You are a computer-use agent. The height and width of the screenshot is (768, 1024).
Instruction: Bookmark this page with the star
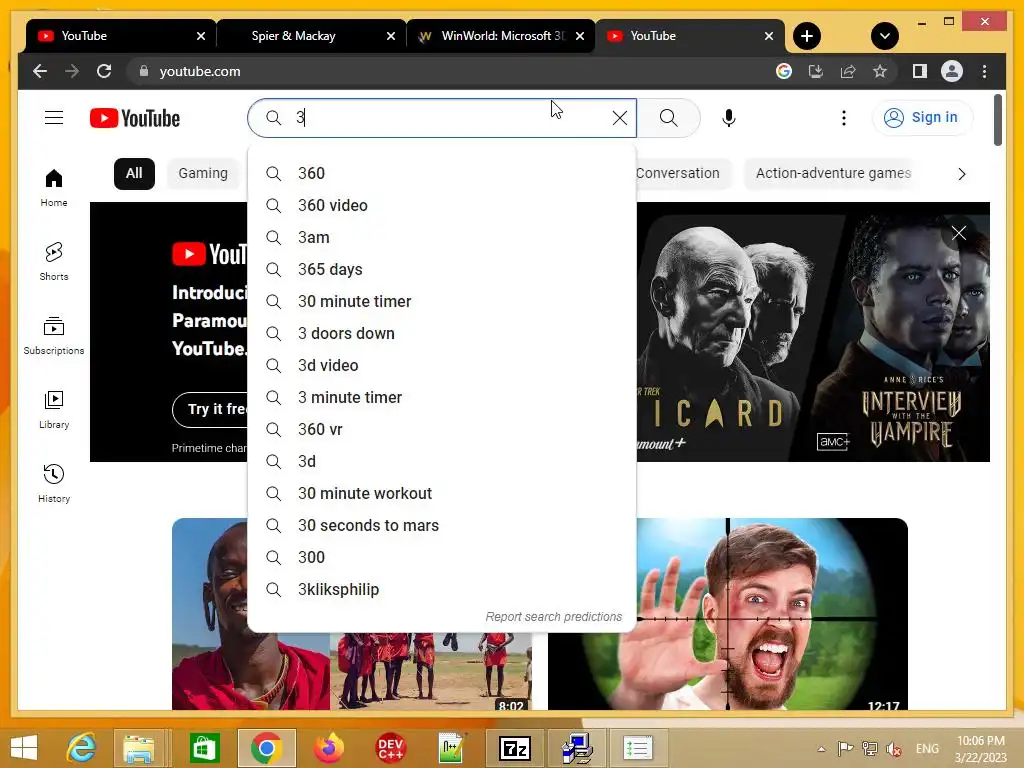coord(880,71)
